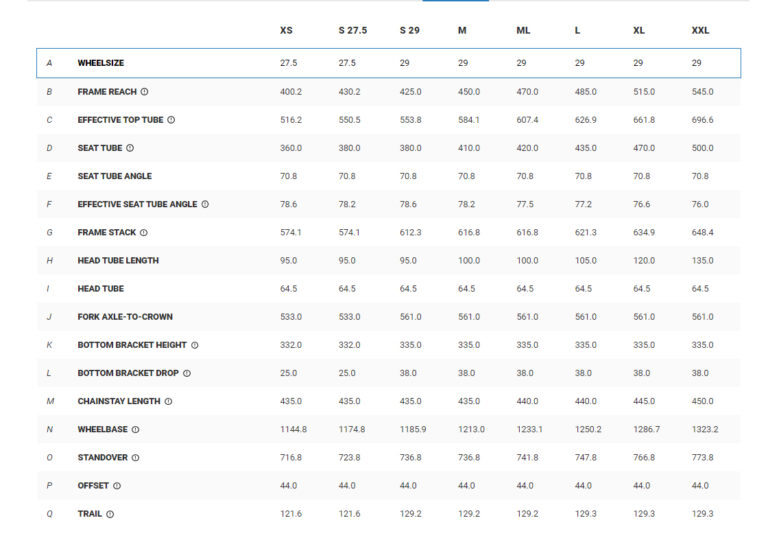The width and height of the screenshot is (768, 540).
Task: Show the Chainstay Length info tooltip
Action: point(169,401)
